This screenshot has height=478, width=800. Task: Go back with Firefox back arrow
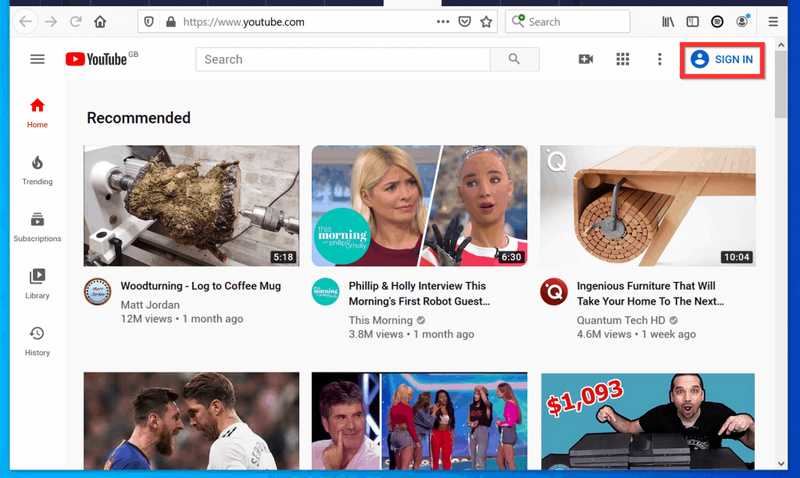click(x=25, y=22)
